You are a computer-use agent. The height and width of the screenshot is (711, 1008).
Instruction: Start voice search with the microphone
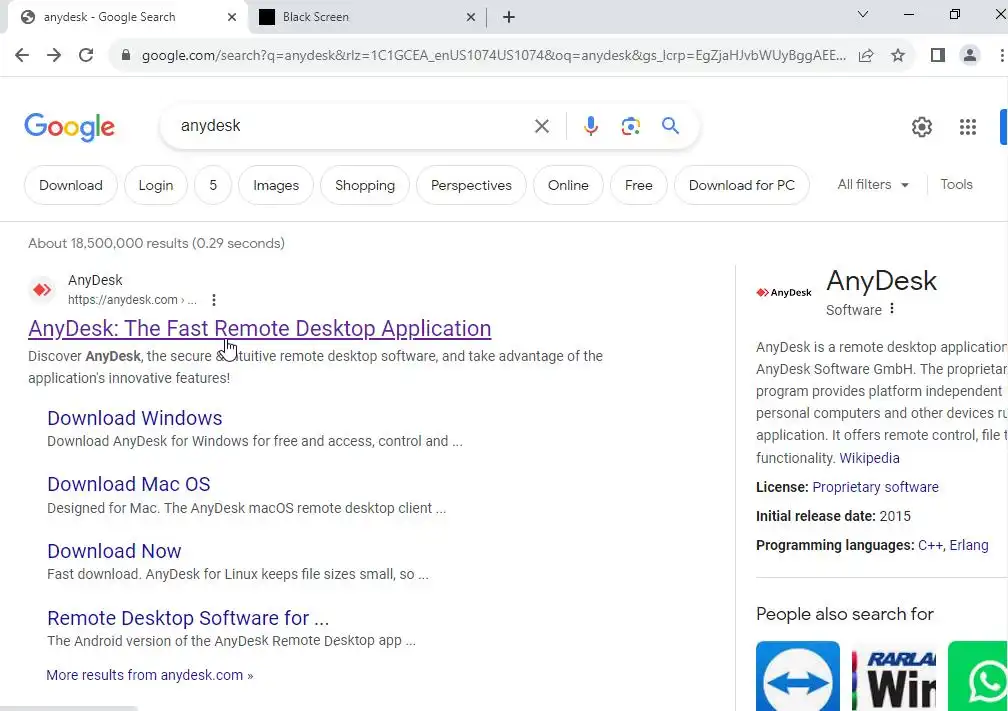tap(591, 126)
